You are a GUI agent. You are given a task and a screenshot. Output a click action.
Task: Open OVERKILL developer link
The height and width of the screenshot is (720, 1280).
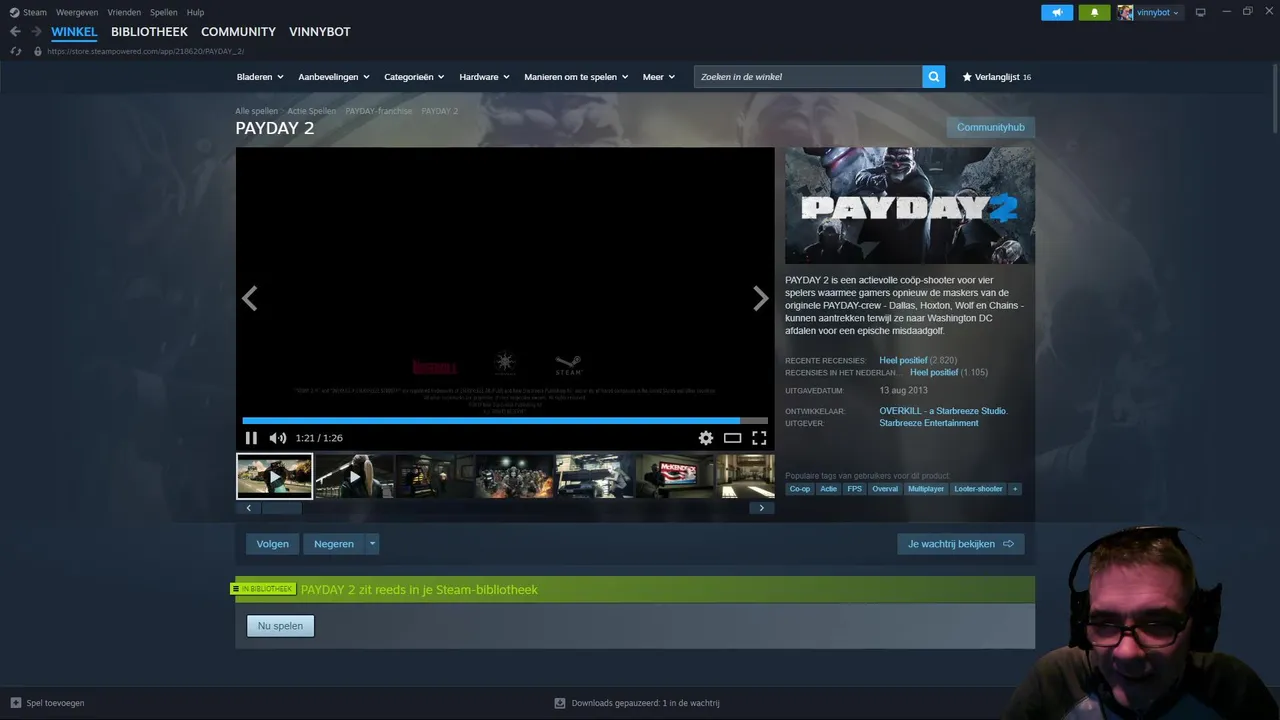click(x=943, y=411)
